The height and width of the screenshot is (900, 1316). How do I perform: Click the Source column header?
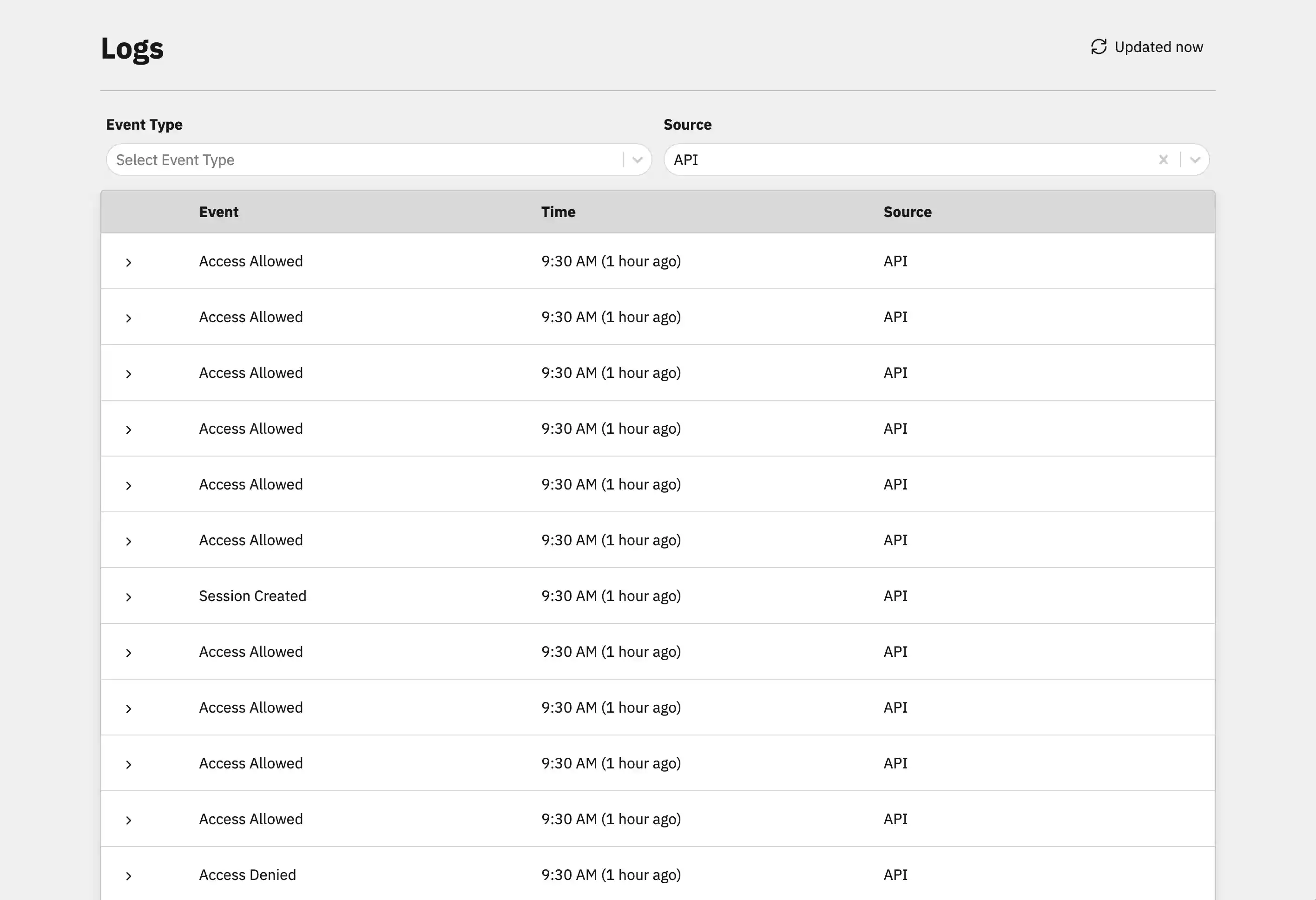point(907,212)
